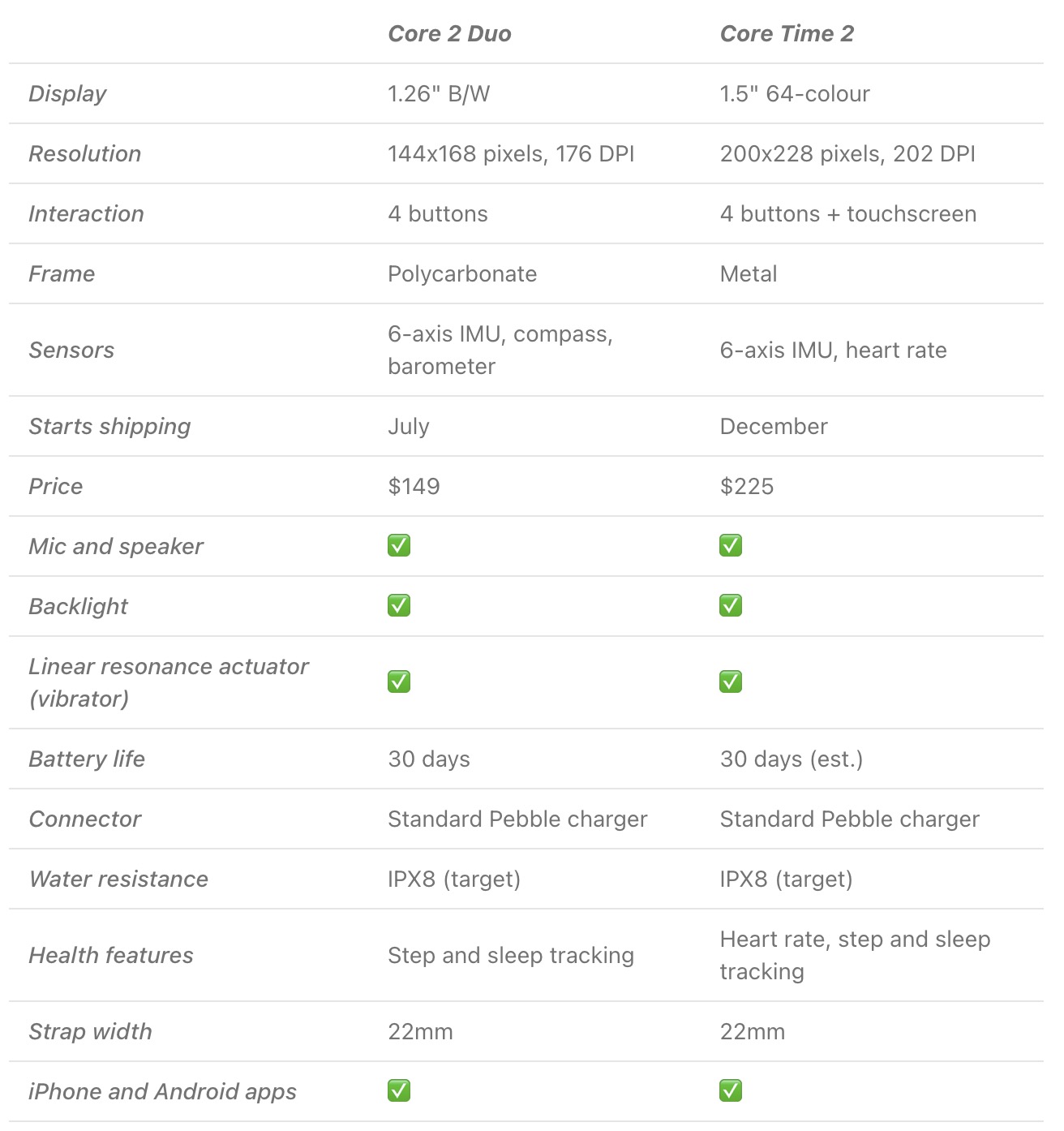1064x1131 pixels.
Task: Click the Core 2 Duo vibrator checkmark
Action: tap(398, 682)
